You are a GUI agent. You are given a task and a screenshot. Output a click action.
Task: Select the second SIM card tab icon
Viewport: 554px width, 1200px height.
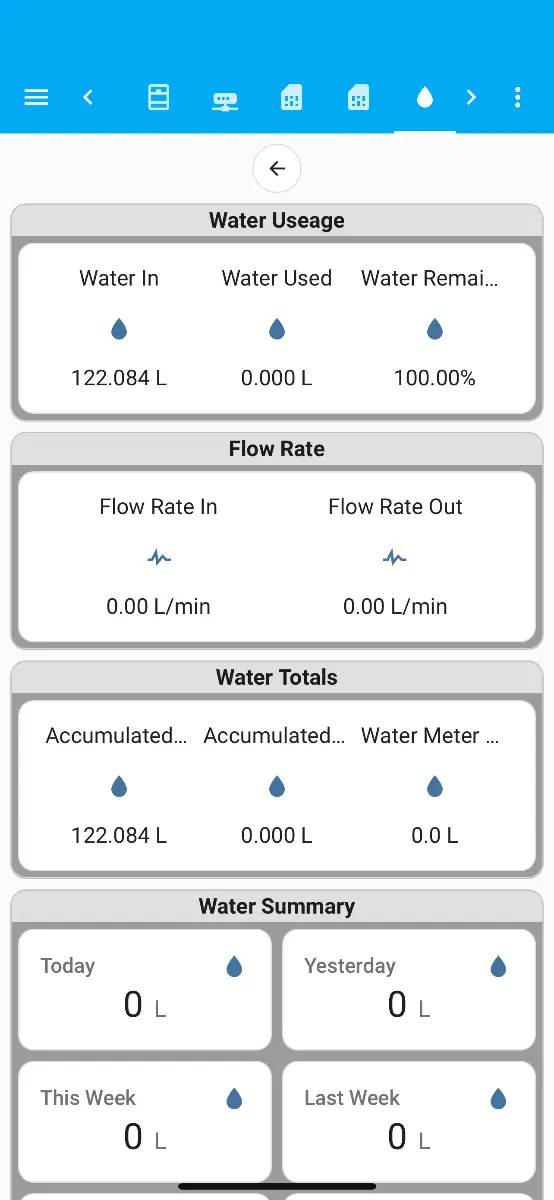[358, 97]
